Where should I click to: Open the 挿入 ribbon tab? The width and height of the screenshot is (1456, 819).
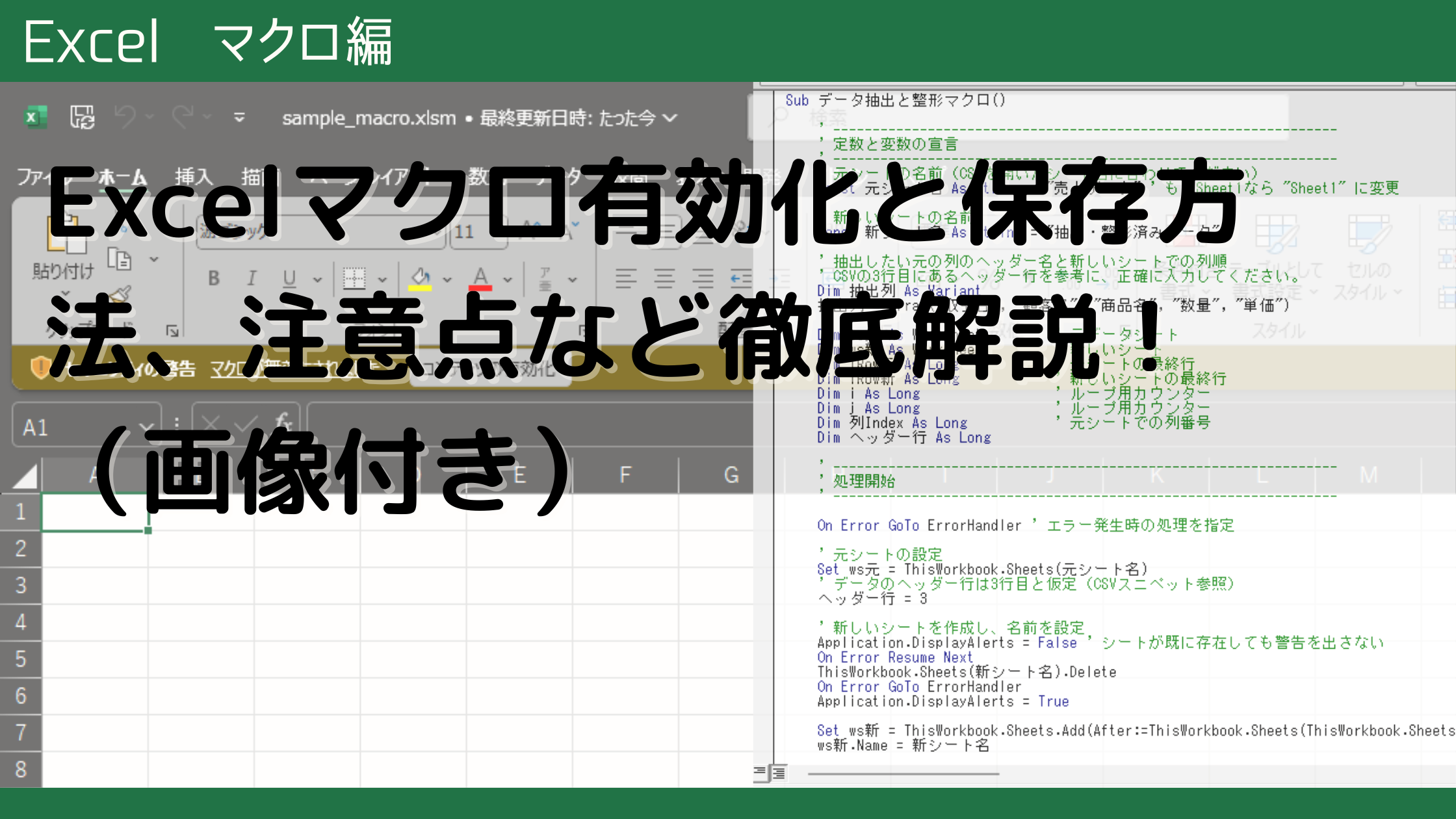(x=193, y=176)
